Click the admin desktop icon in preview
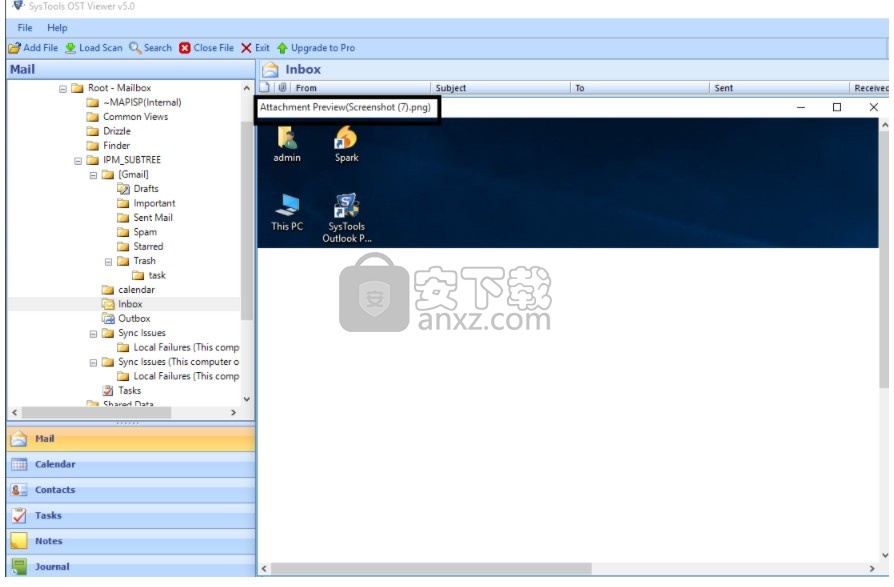This screenshot has height=587, width=894. point(287,144)
